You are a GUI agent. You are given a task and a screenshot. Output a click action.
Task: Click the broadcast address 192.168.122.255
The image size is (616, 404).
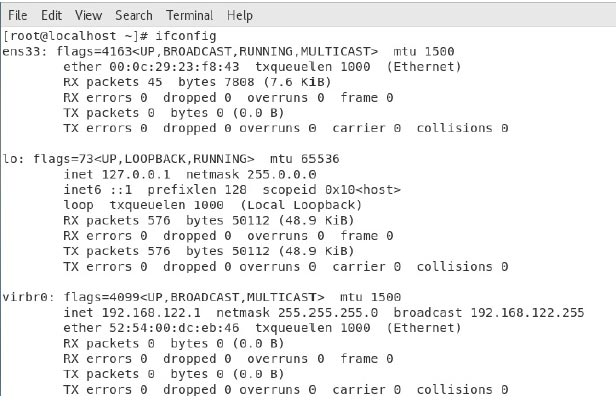click(528, 313)
